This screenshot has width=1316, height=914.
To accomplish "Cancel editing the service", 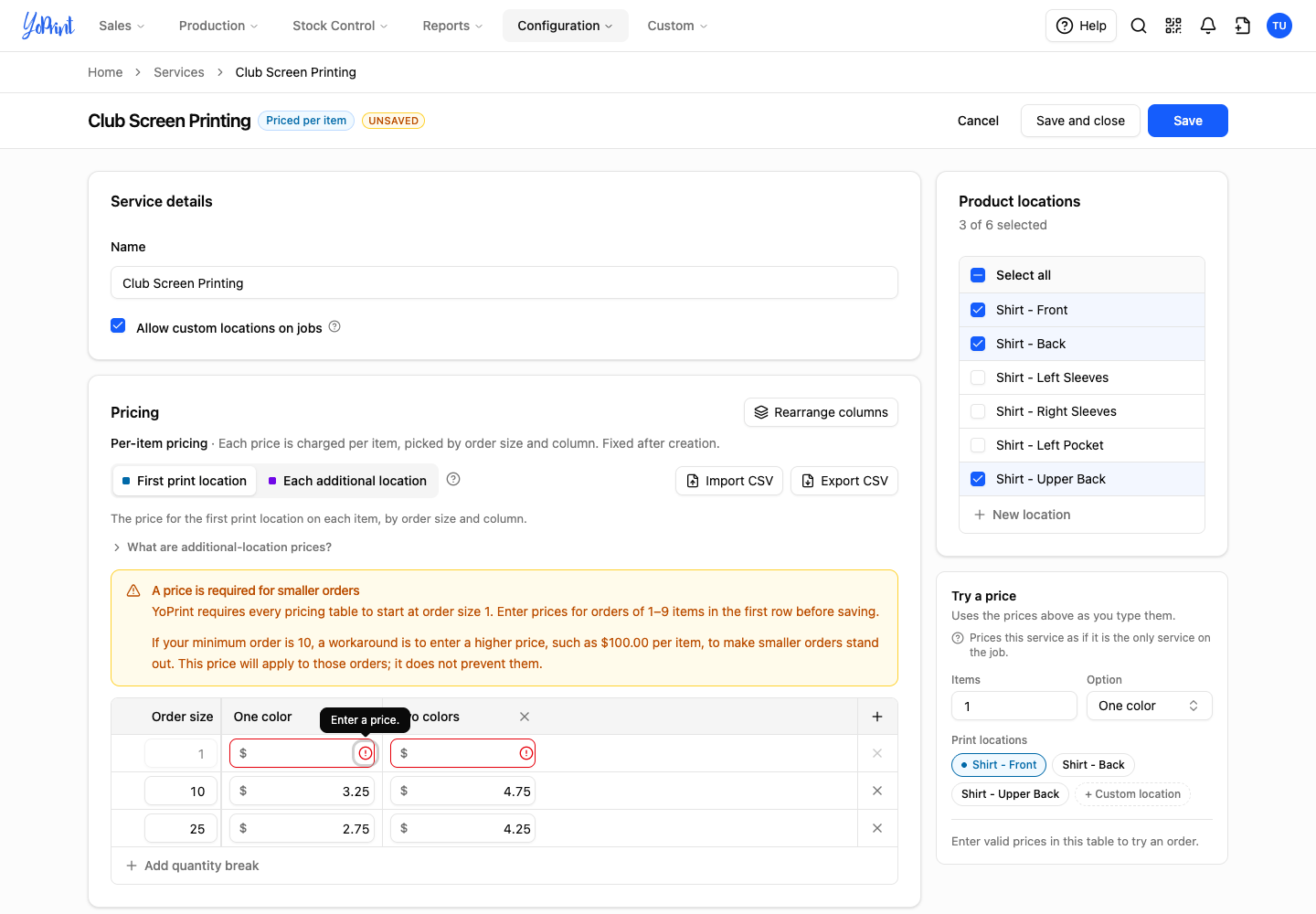I will pyautogui.click(x=978, y=121).
